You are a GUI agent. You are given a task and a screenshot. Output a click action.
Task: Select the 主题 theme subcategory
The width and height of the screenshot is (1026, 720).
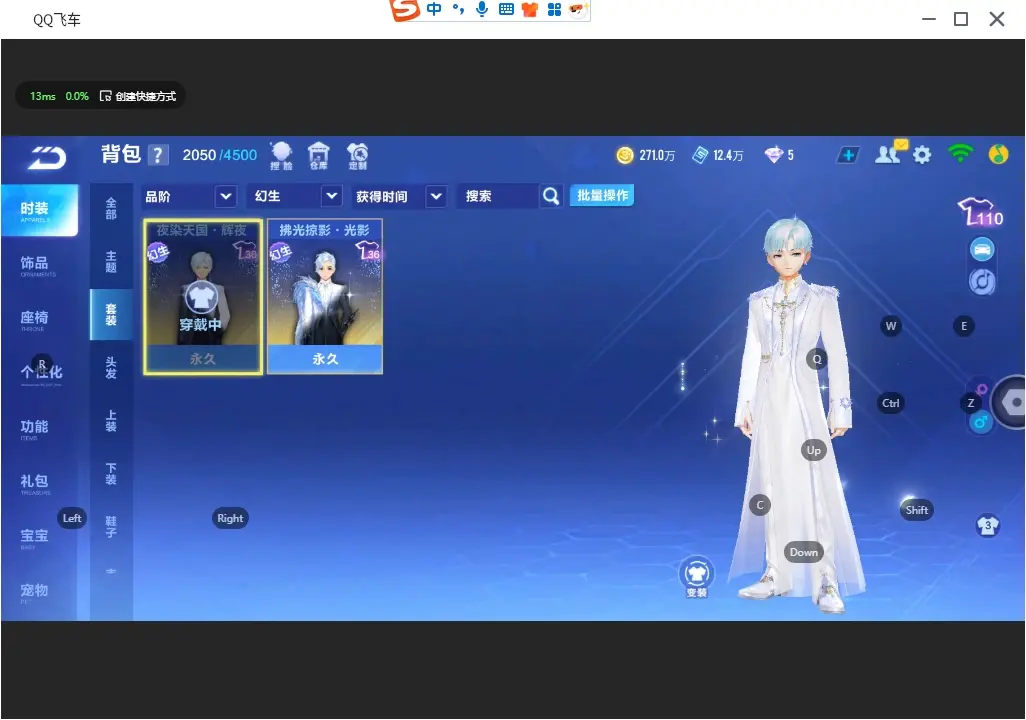tap(111, 261)
